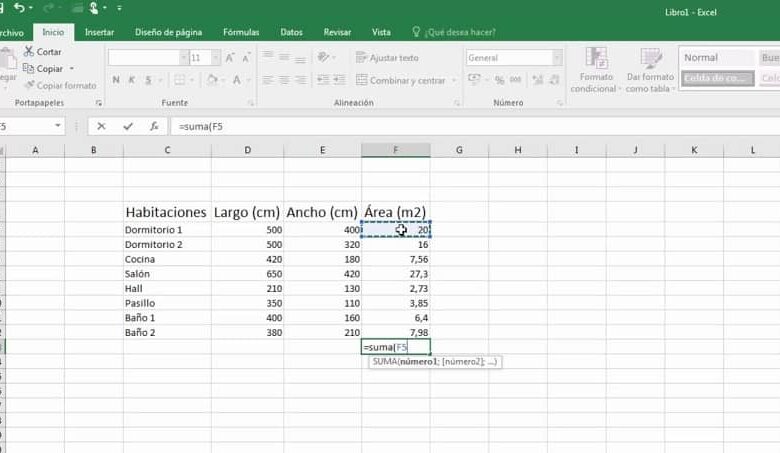Screen dimensions: 780x453
Task: Toggle Cursiva (K) italic formatting
Action: (x=132, y=80)
